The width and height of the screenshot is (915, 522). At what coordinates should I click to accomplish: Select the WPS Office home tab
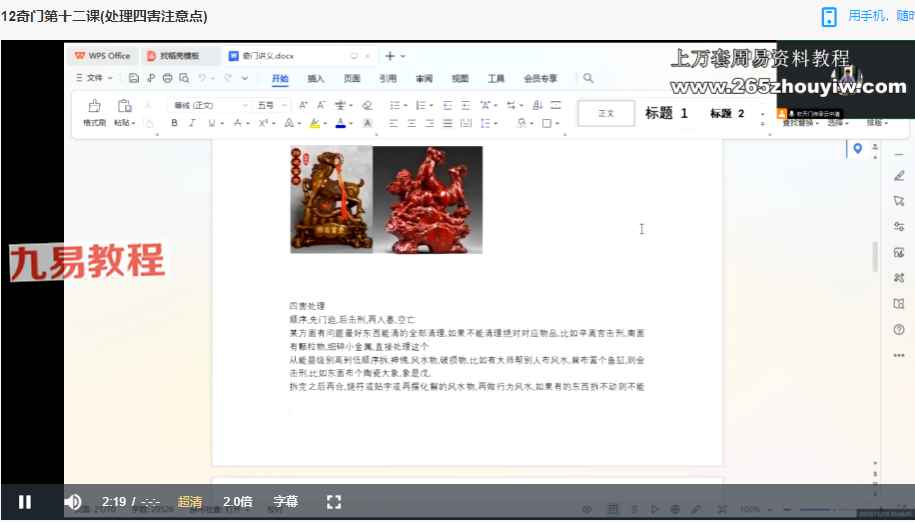coord(103,56)
